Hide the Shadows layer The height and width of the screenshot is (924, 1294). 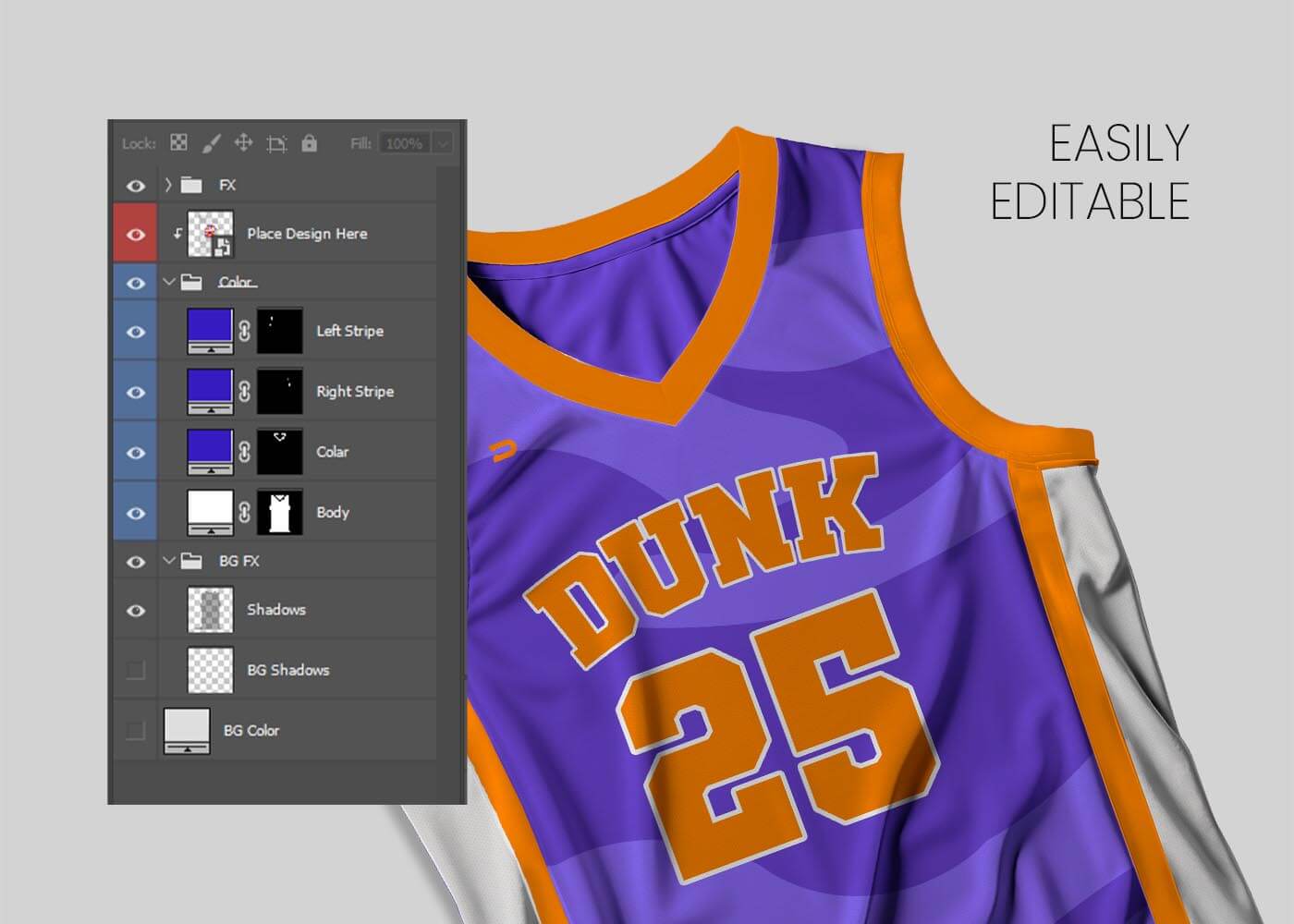tap(136, 610)
